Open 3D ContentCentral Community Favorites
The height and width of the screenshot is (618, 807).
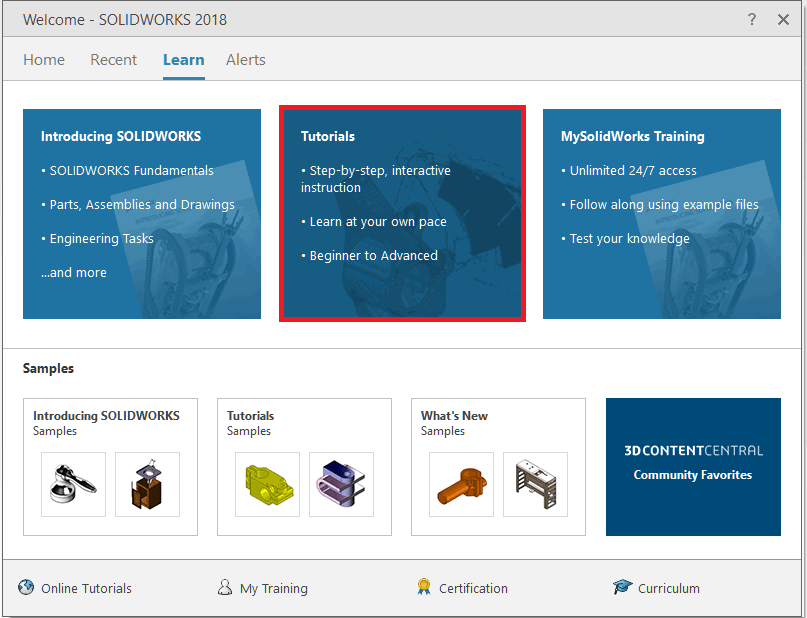tap(693, 467)
